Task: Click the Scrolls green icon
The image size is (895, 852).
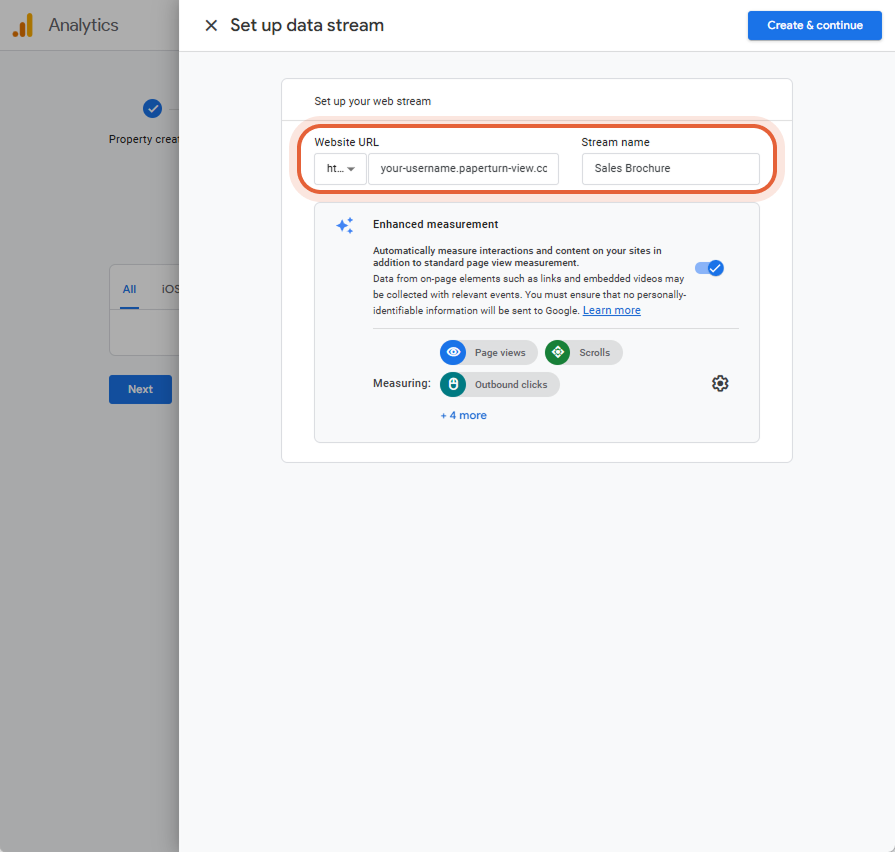Action: [x=558, y=353]
